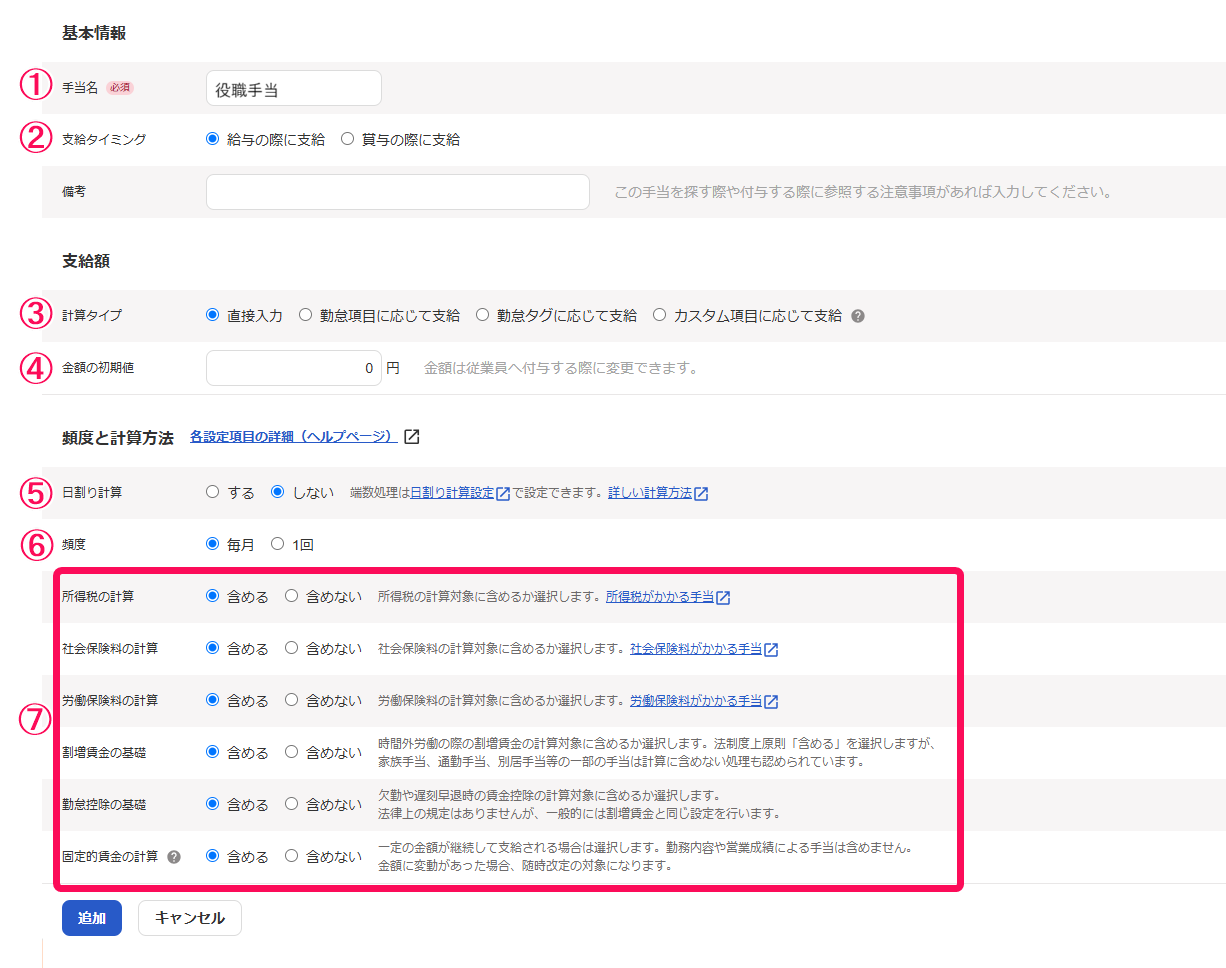Select 勤怠項目に応じて支給 option
The width and height of the screenshot is (1226, 968).
[305, 315]
